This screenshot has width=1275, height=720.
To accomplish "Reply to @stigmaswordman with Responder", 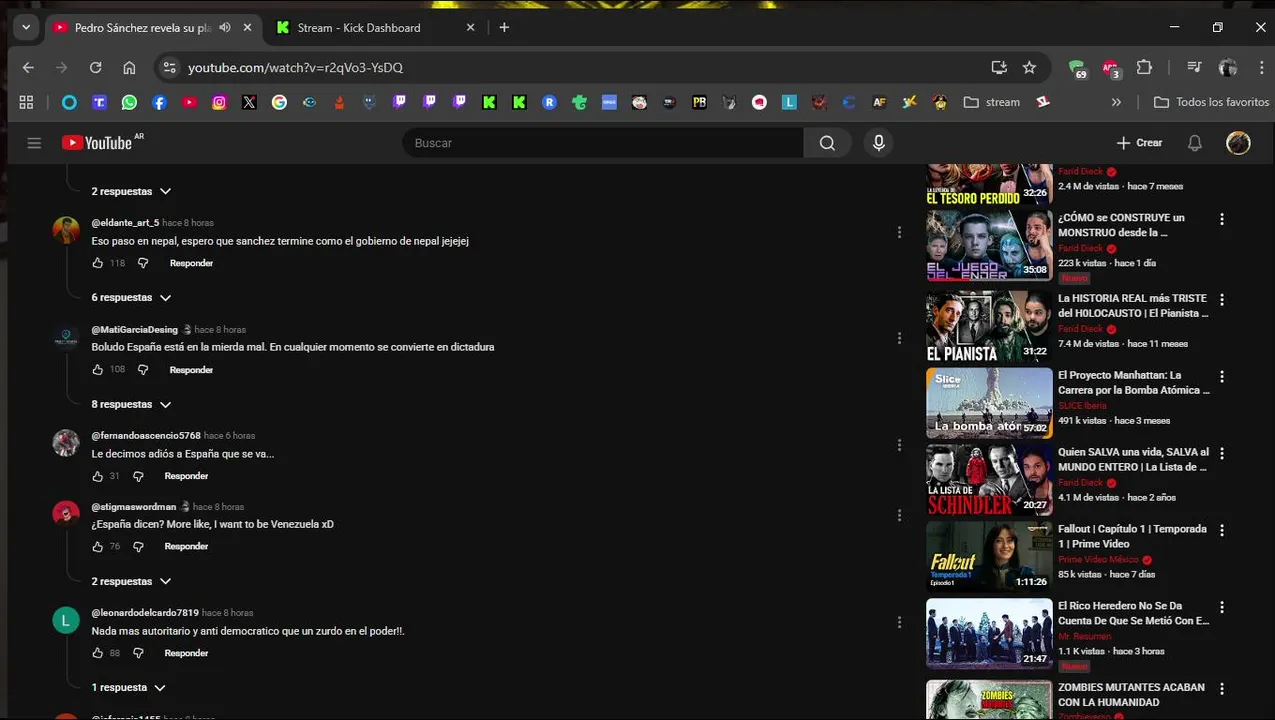I will tap(186, 547).
